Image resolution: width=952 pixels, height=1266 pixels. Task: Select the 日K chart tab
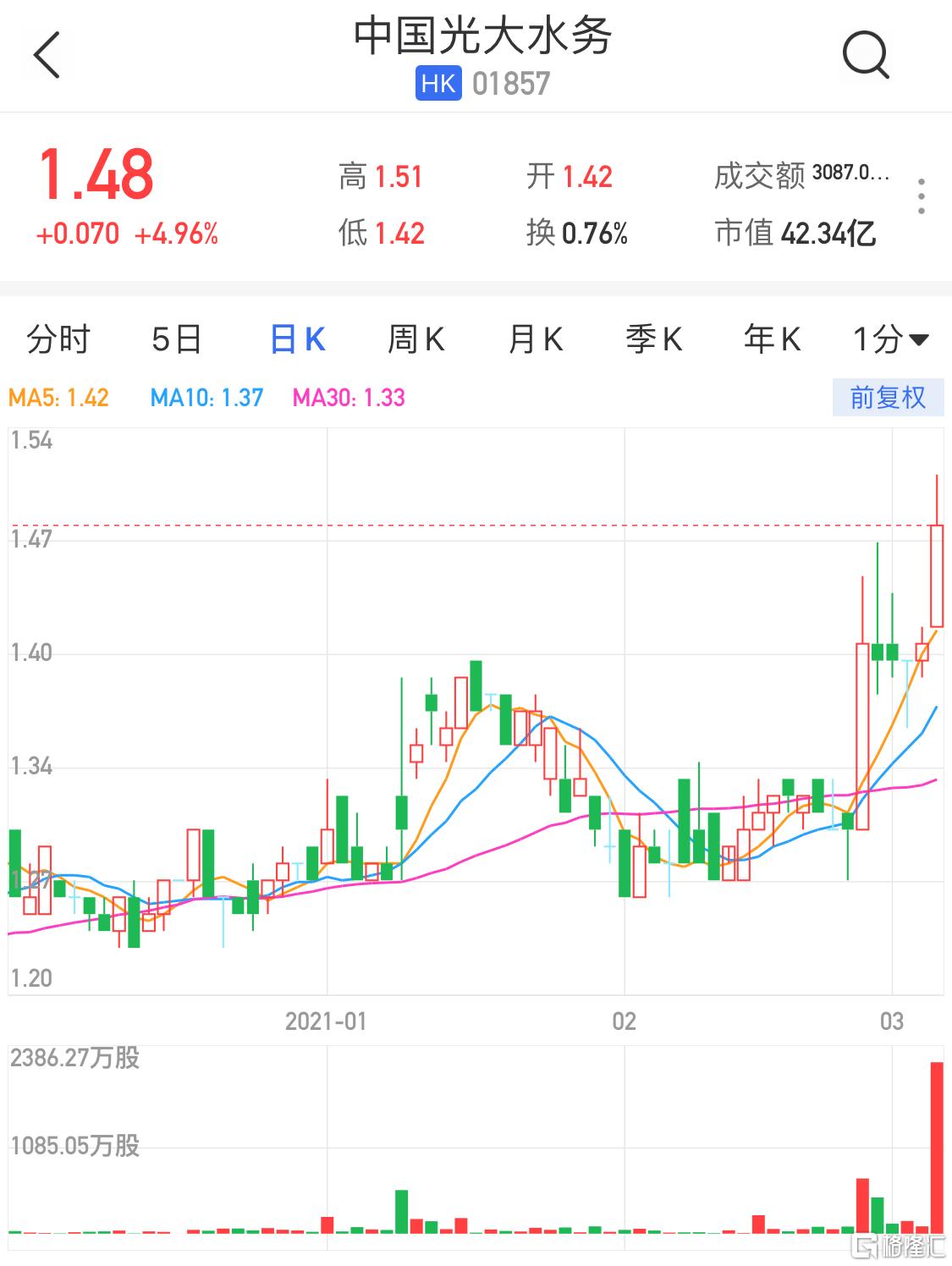297,340
